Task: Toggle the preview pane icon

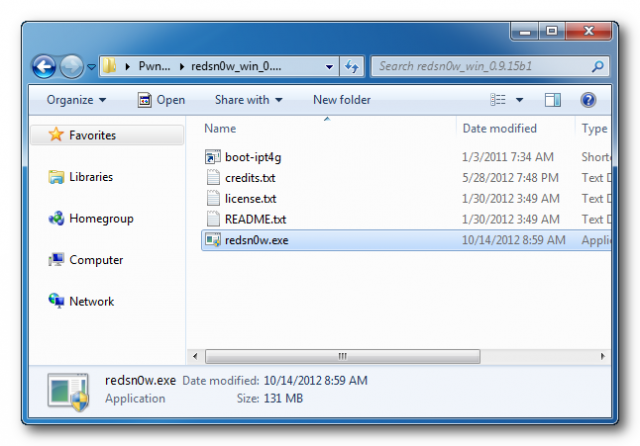Action: pyautogui.click(x=553, y=100)
